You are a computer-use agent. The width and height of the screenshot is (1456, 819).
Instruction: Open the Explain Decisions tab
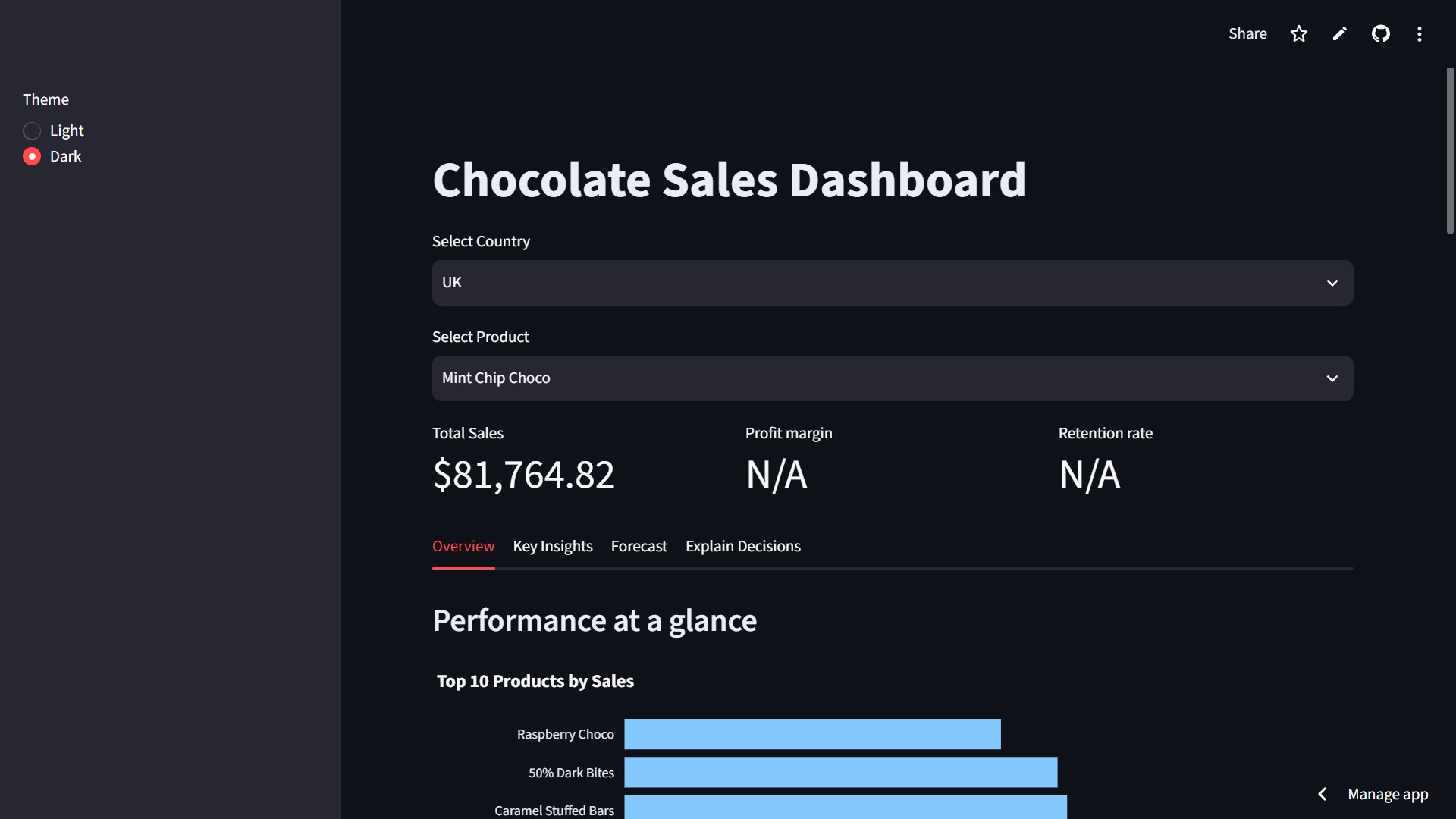pos(743,547)
